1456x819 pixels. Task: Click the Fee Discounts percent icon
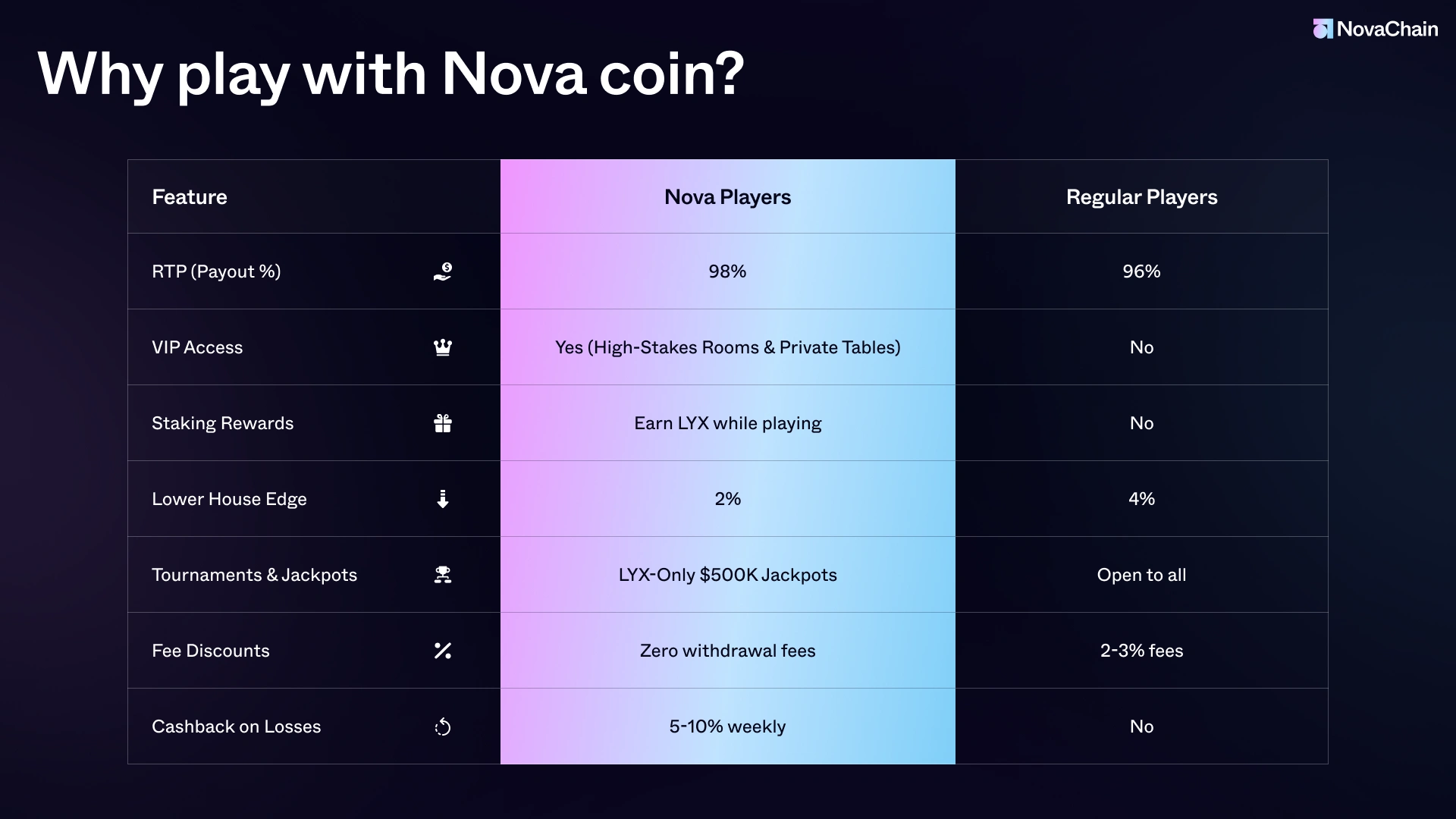pos(443,651)
